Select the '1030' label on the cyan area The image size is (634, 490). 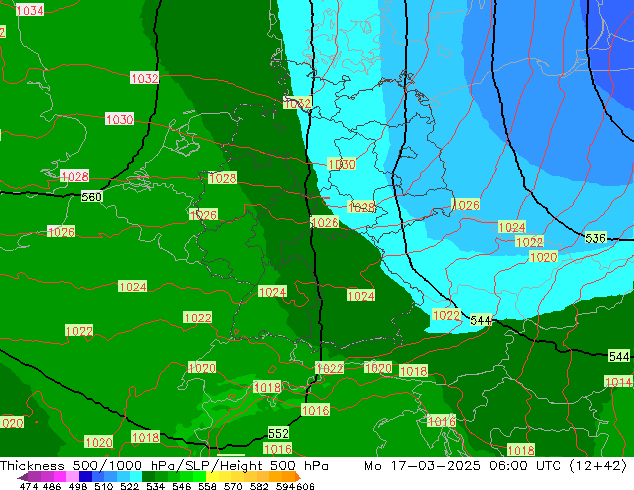point(342,164)
